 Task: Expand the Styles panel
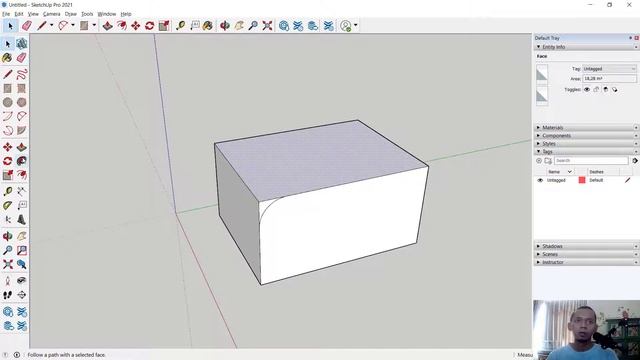(538, 144)
